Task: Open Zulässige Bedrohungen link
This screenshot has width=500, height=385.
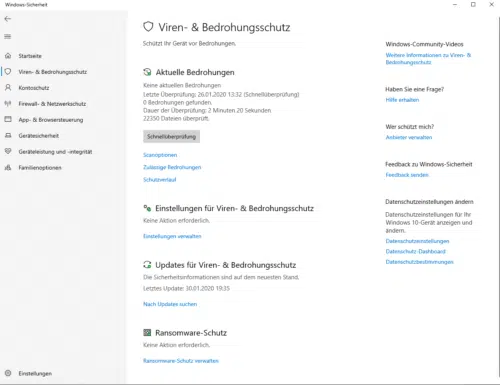Action: pos(172,167)
